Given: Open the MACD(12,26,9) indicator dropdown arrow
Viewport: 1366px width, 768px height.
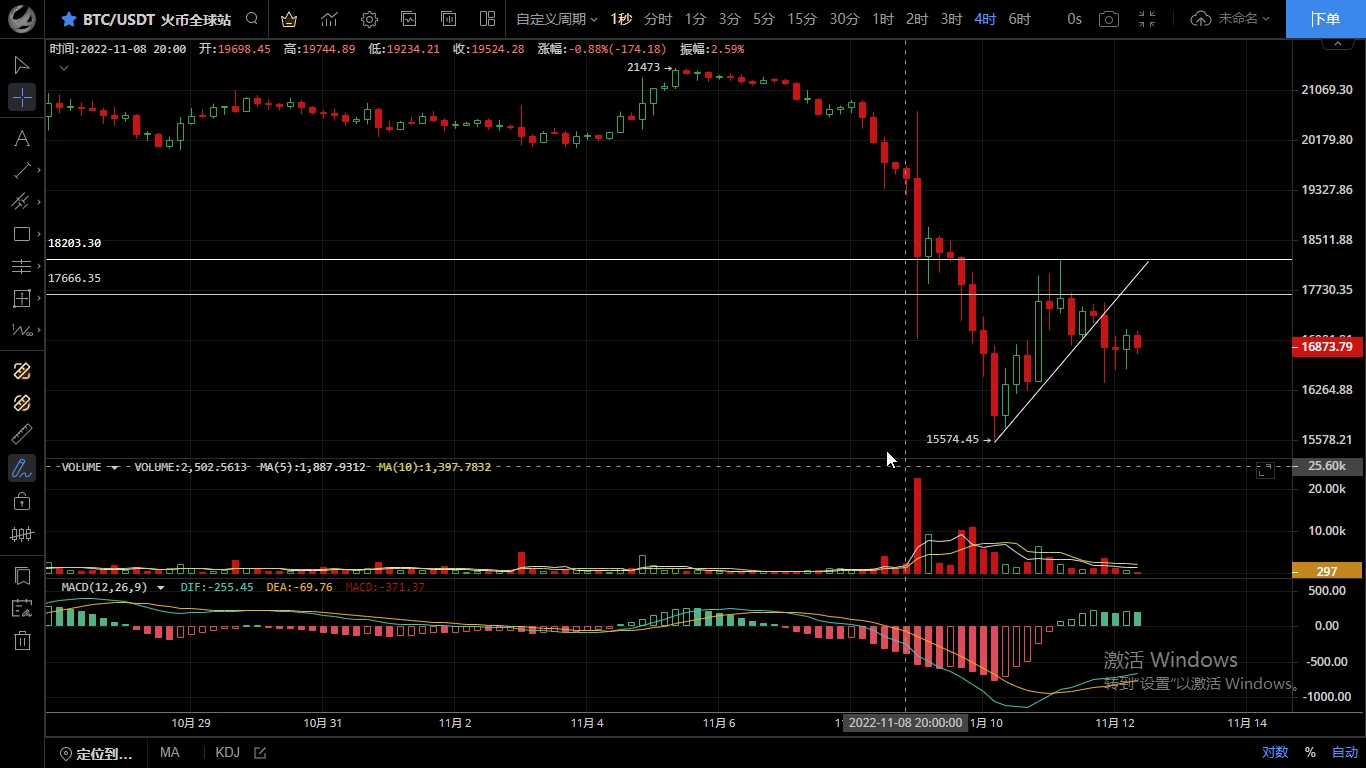Looking at the screenshot, I should [x=160, y=587].
